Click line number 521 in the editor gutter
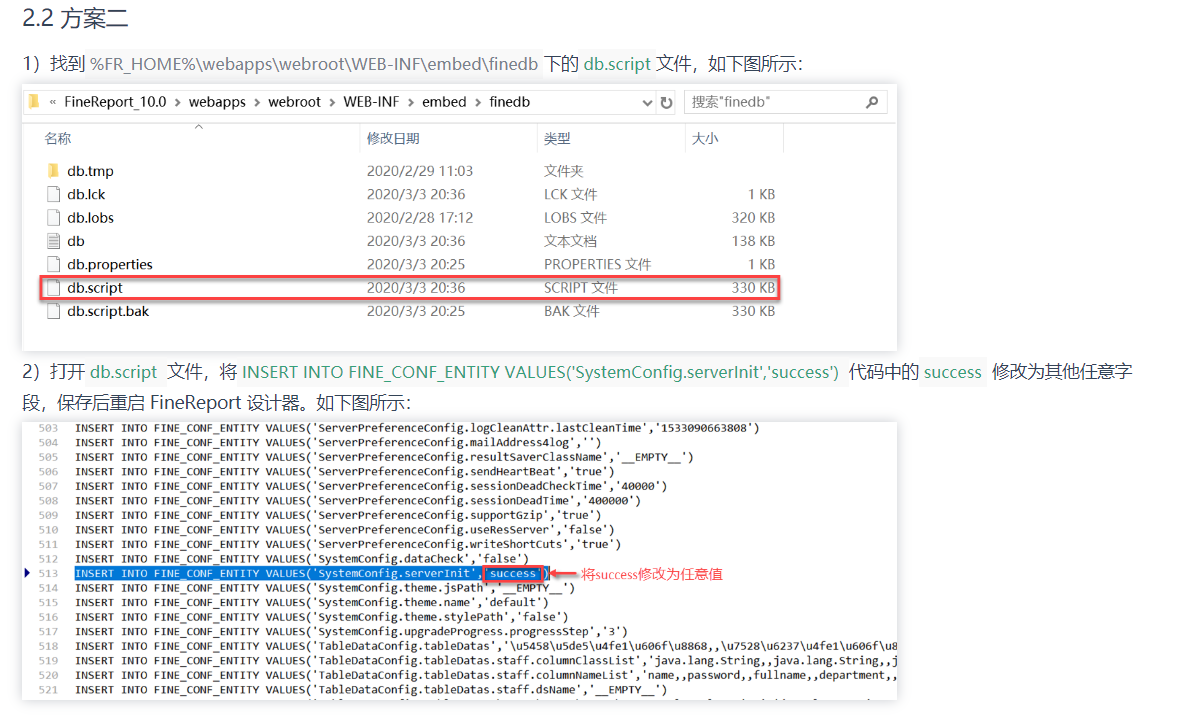Image resolution: width=1195 pixels, height=717 pixels. coord(48,690)
